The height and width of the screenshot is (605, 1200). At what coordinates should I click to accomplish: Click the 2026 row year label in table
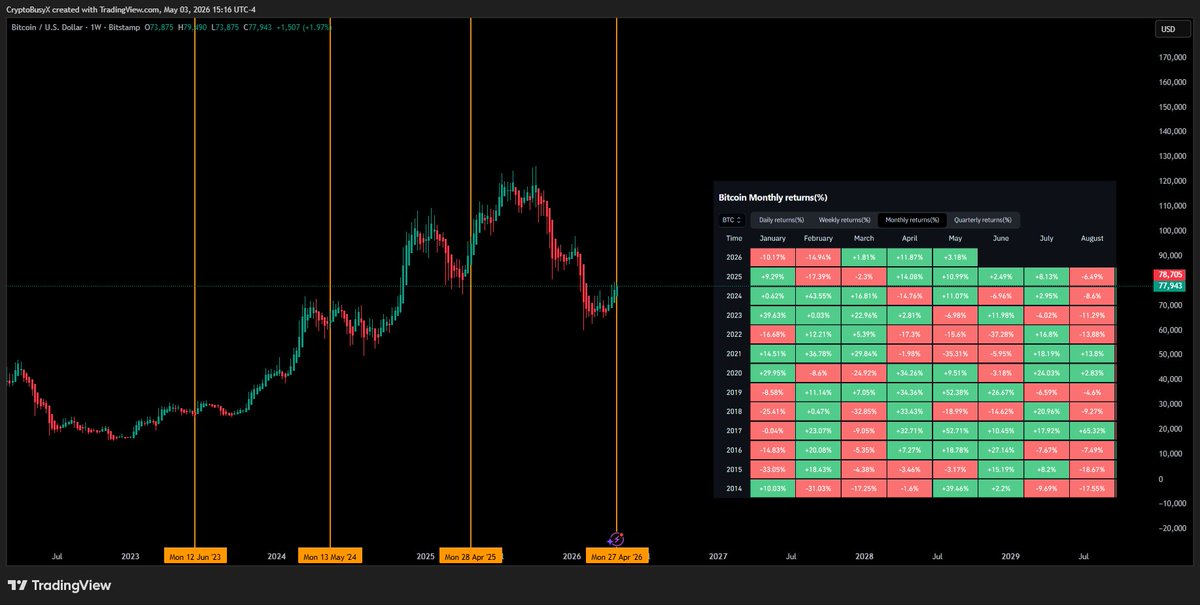point(734,257)
